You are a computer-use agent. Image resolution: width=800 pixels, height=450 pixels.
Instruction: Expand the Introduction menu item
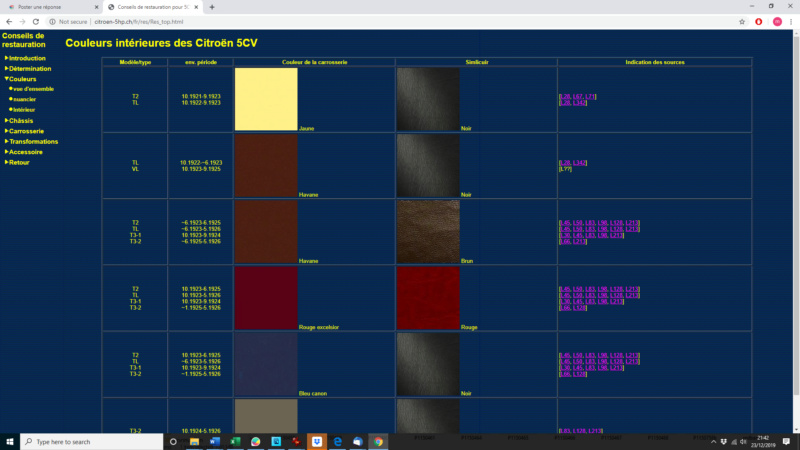coord(26,58)
